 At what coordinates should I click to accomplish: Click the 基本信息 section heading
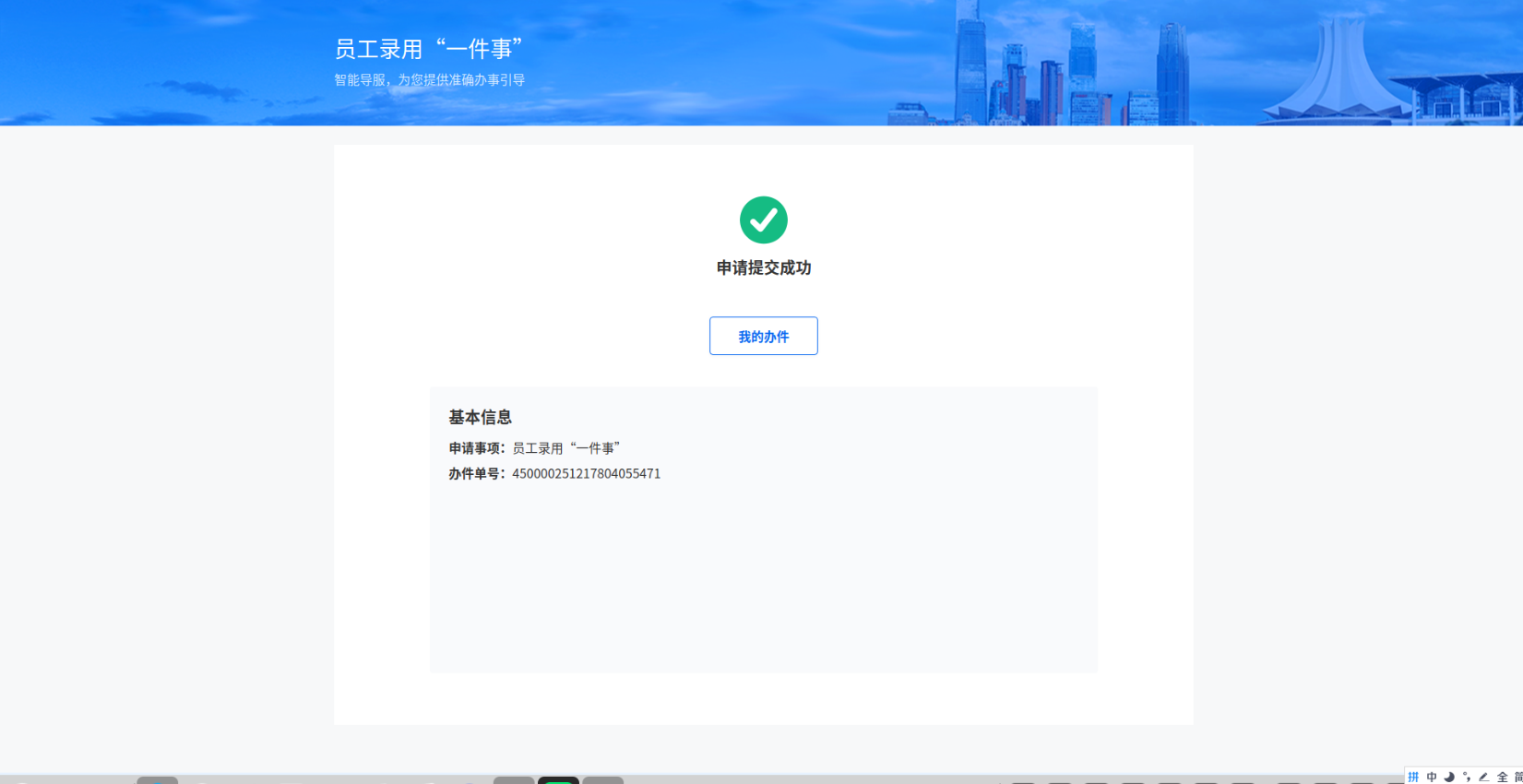[480, 418]
